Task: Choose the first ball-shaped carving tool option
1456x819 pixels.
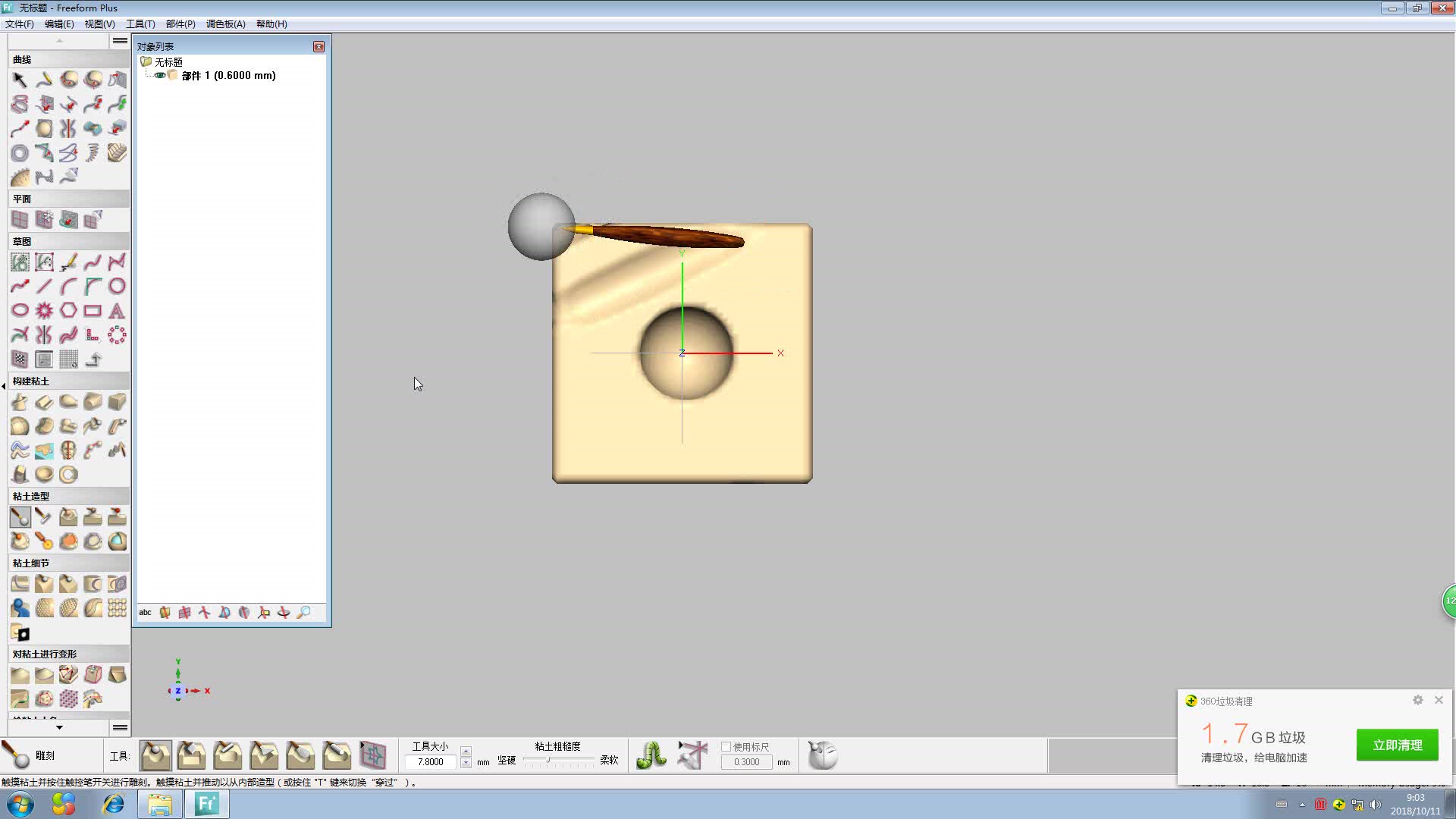Action: click(x=155, y=755)
